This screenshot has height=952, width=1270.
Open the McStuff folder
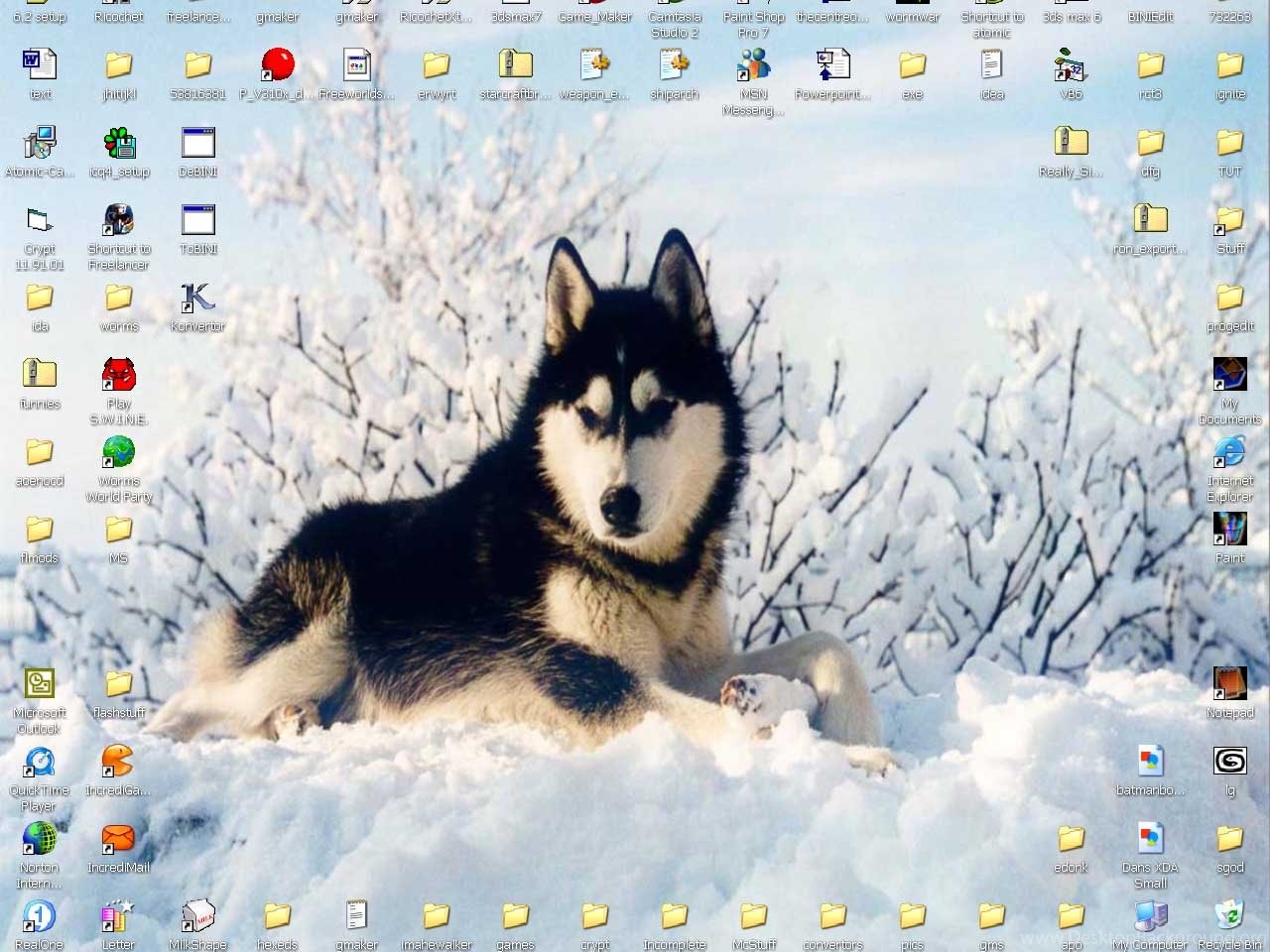point(754,916)
